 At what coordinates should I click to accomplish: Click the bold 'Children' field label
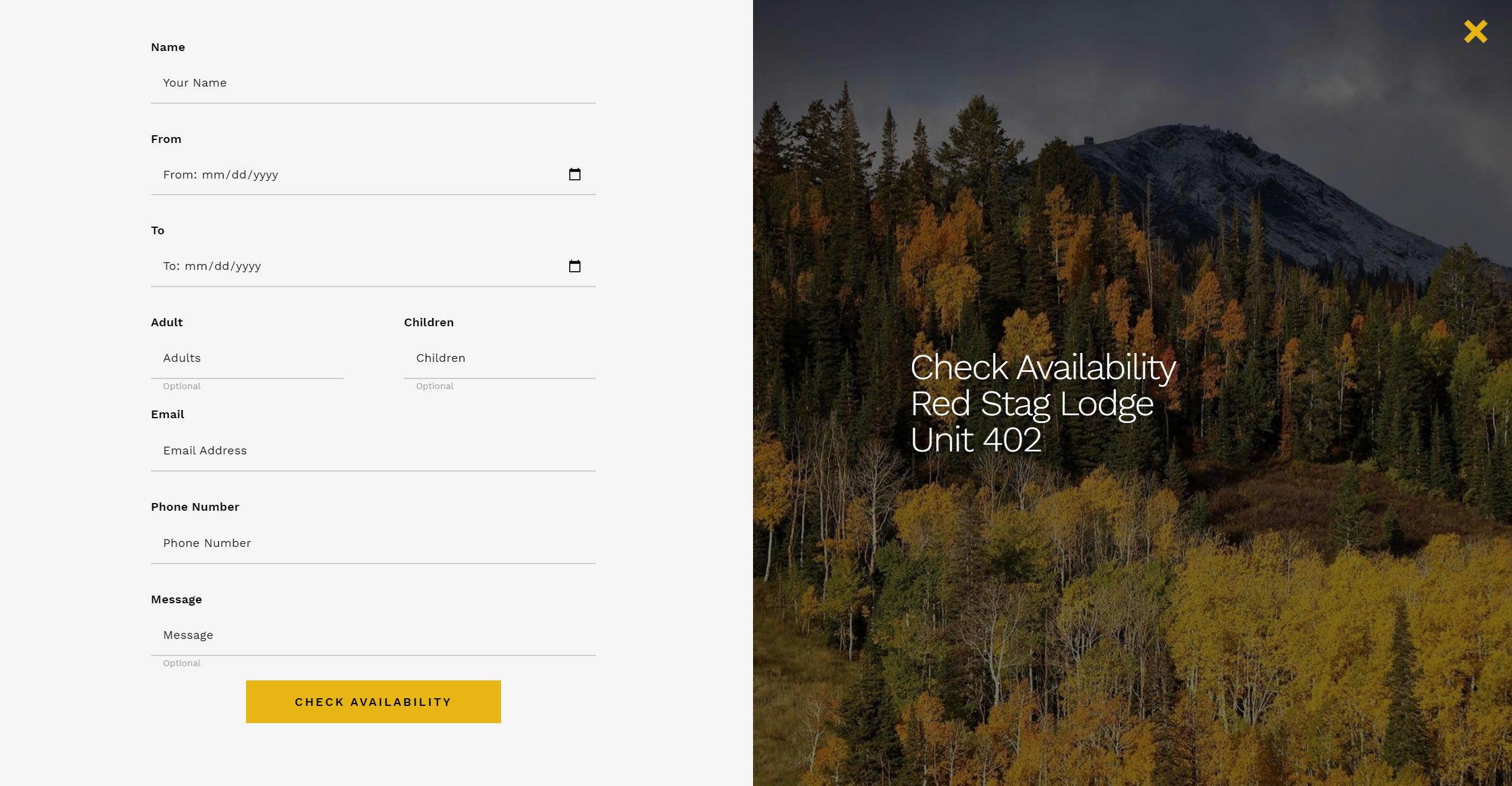(429, 323)
